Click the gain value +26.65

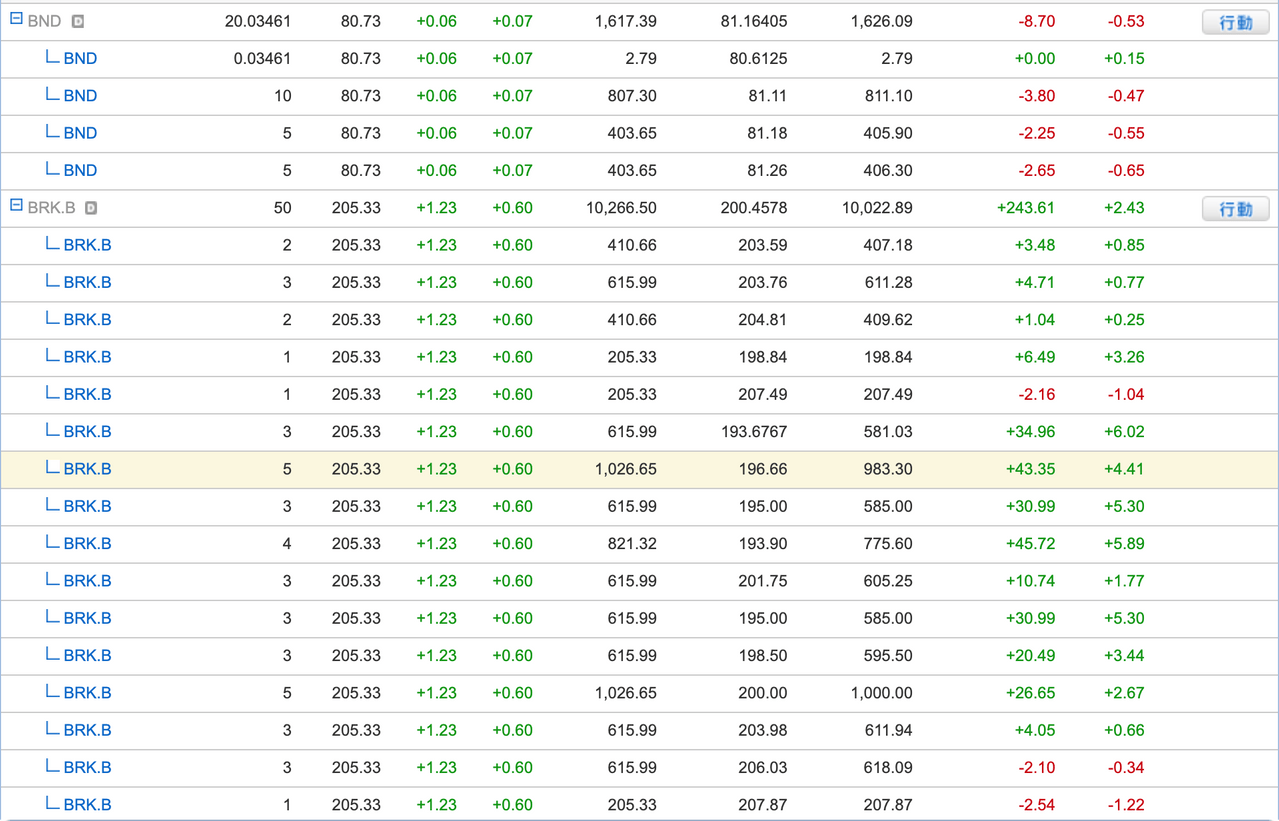1031,693
